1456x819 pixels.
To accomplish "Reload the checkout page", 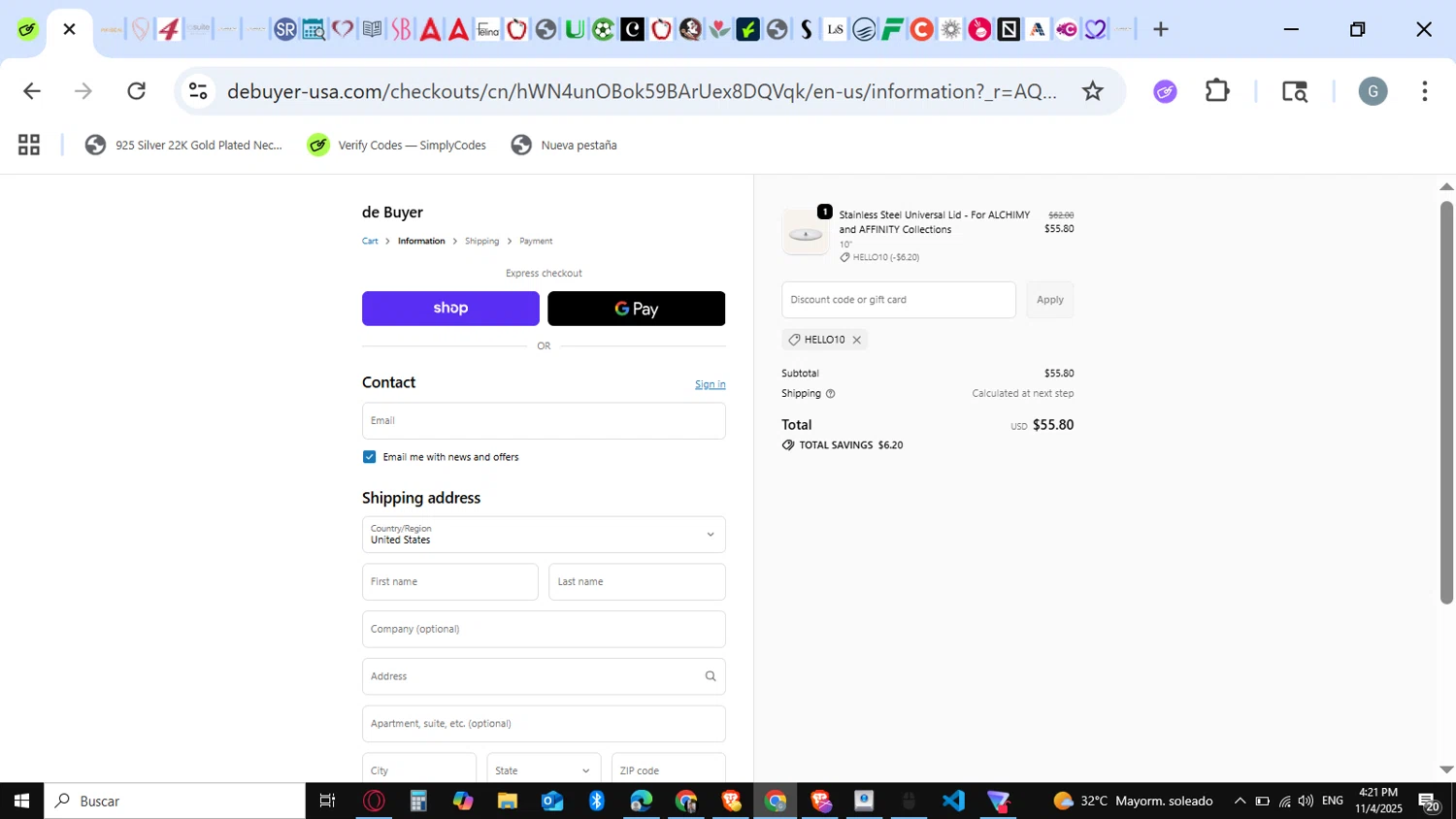I will click(x=137, y=91).
